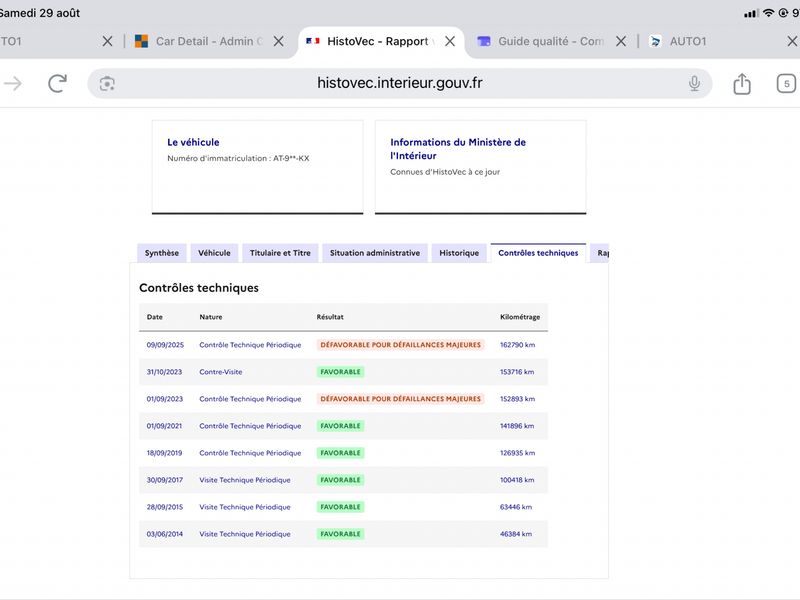Select the date 28/09/2015
Screen dimensions: 800x600
[165, 507]
